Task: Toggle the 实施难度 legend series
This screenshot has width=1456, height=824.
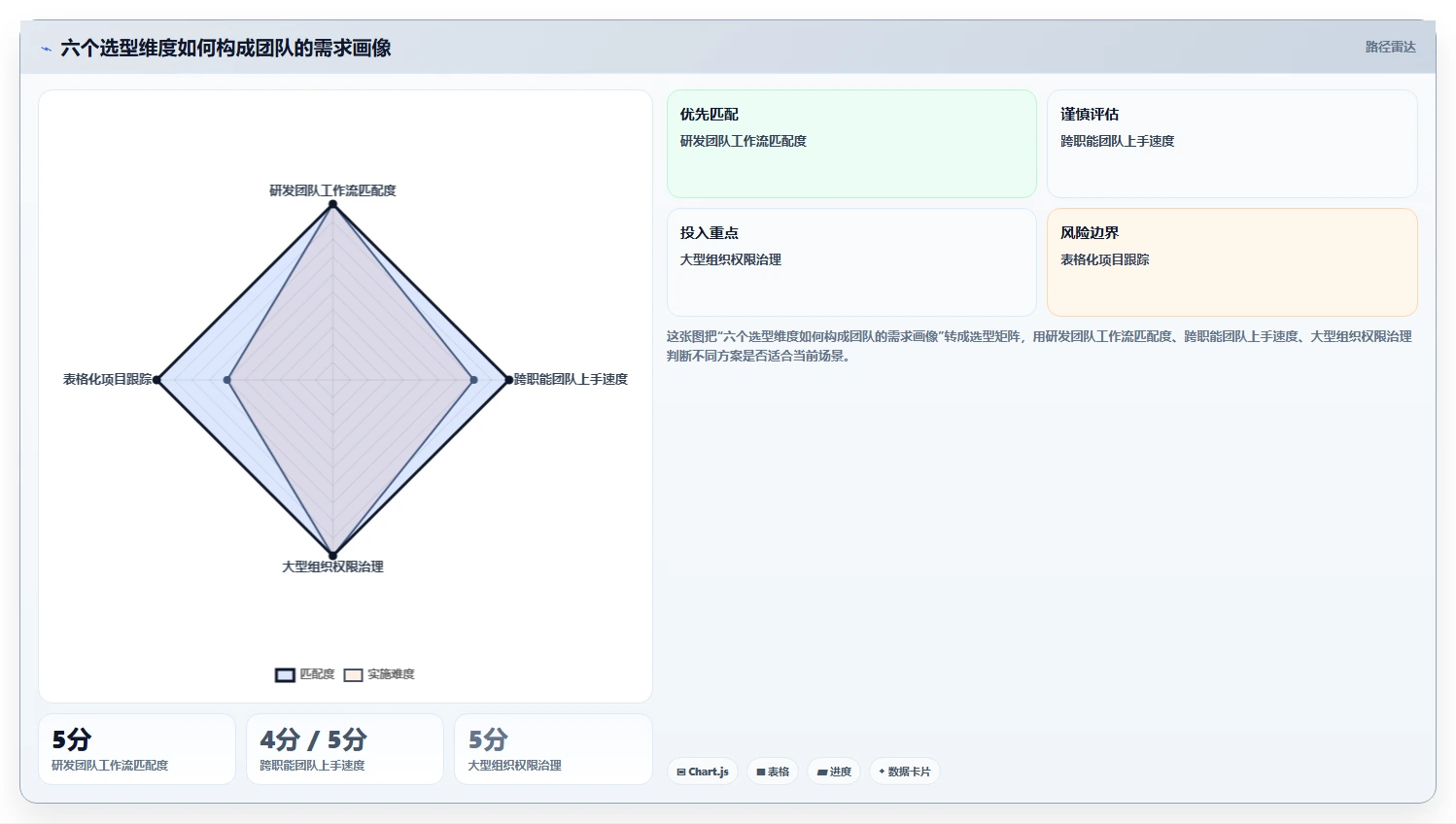Action: [x=379, y=674]
